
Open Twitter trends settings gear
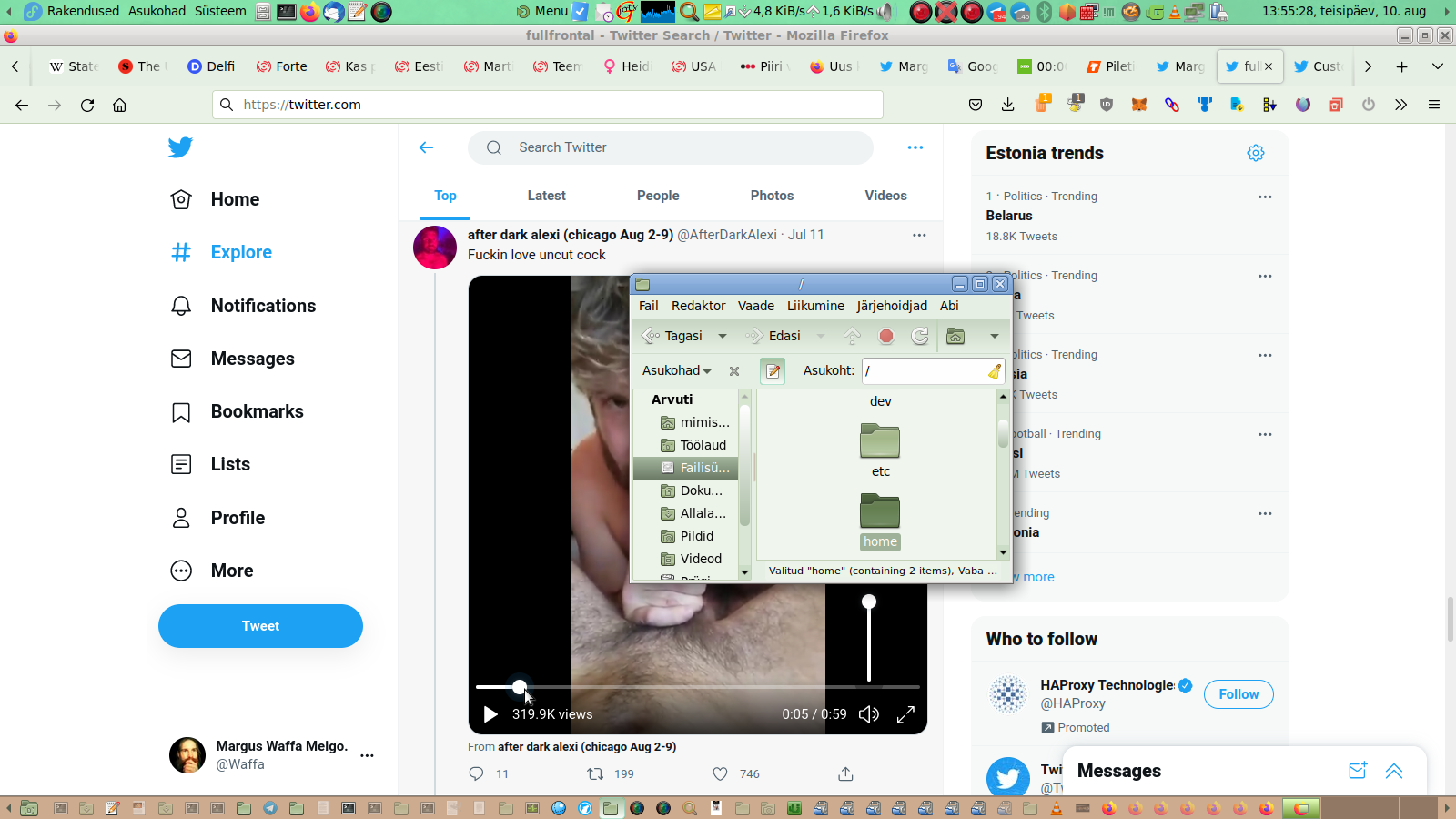(x=1256, y=153)
